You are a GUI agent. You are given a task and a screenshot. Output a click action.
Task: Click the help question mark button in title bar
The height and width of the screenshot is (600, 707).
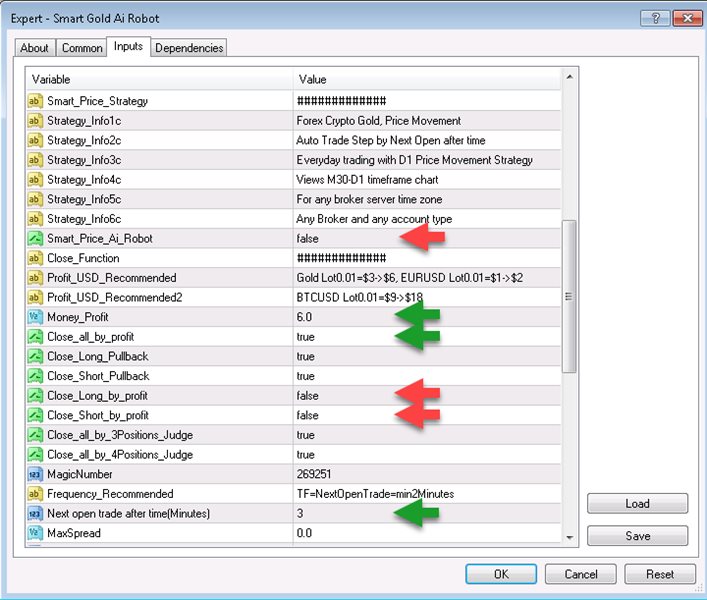655,18
